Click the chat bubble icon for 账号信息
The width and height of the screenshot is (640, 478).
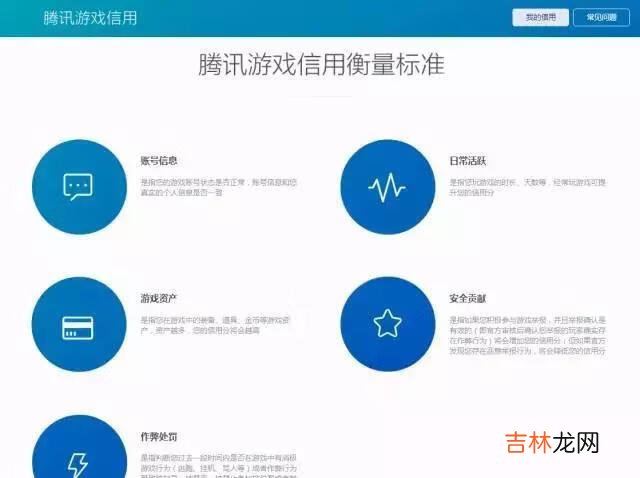click(78, 186)
